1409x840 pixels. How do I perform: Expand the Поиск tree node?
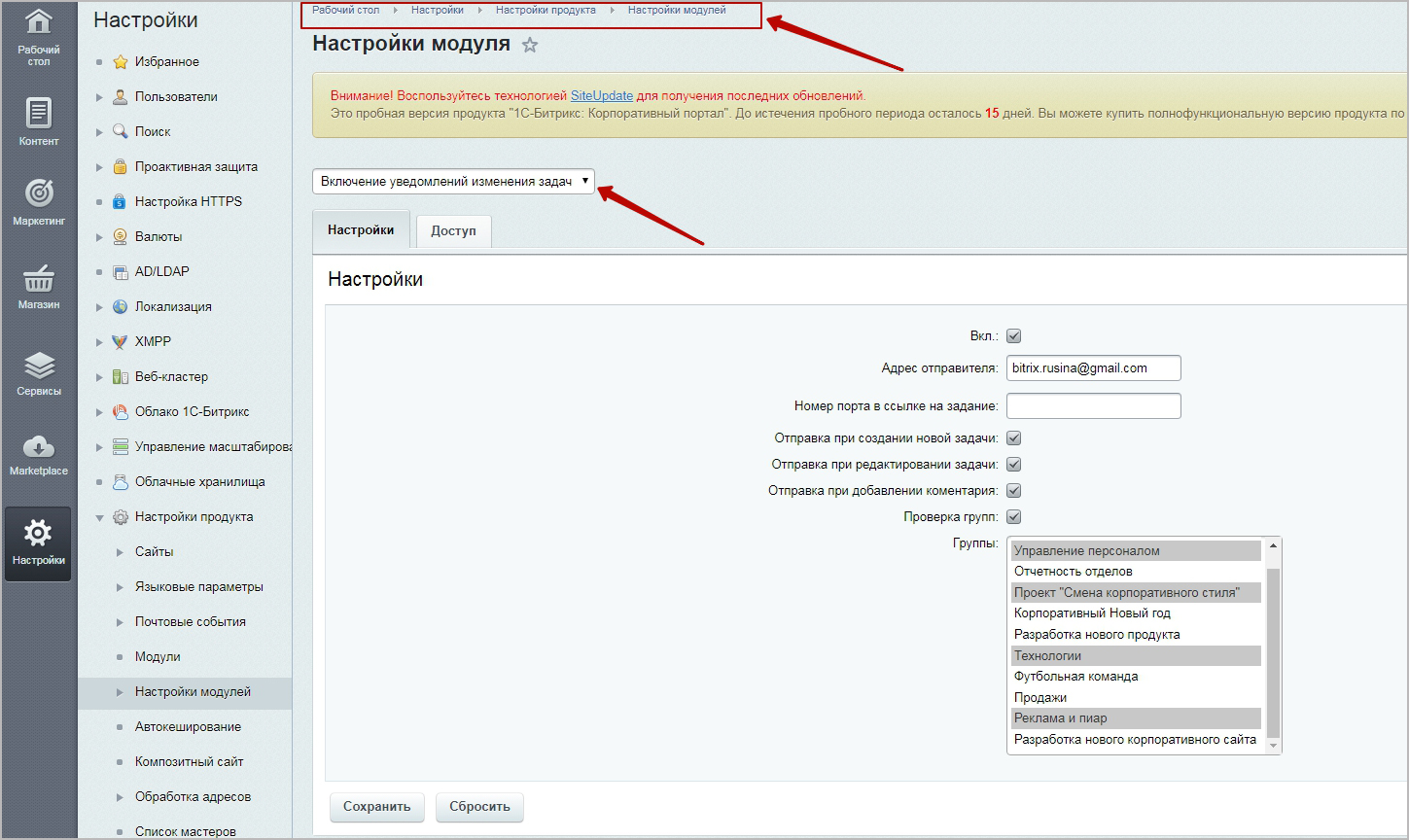pos(99,132)
